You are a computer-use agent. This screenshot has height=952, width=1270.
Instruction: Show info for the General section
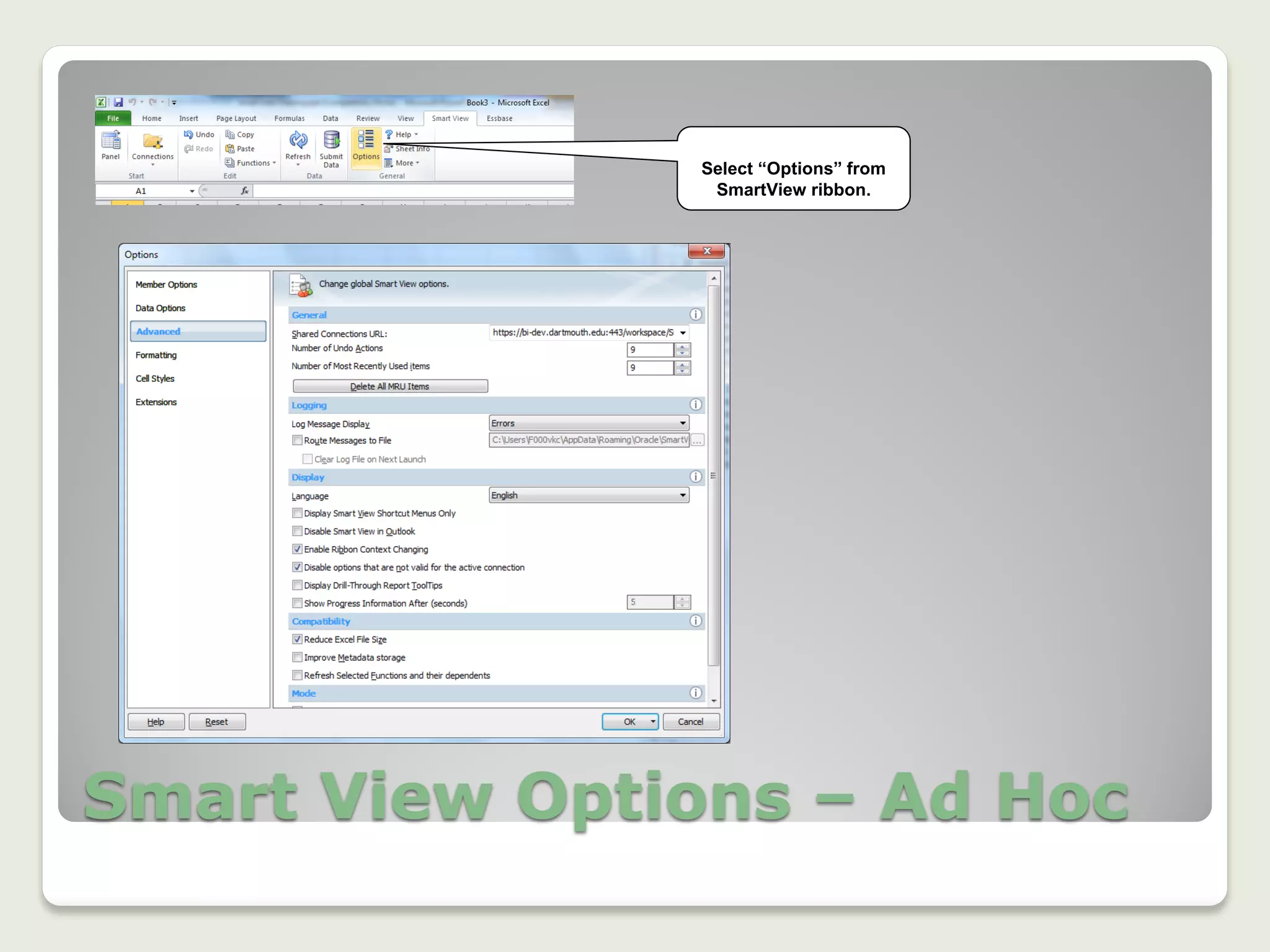[696, 314]
